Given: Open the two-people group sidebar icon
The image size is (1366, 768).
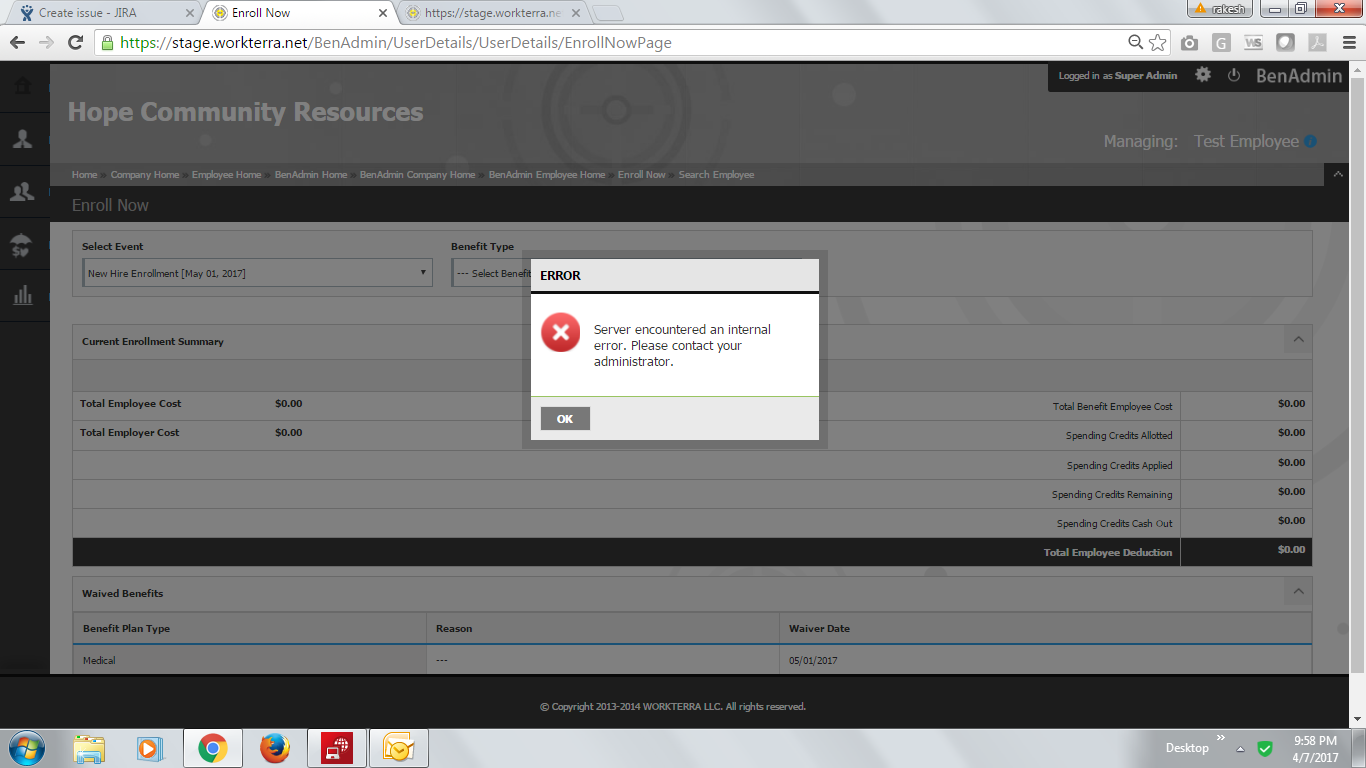Looking at the screenshot, I should [22, 192].
